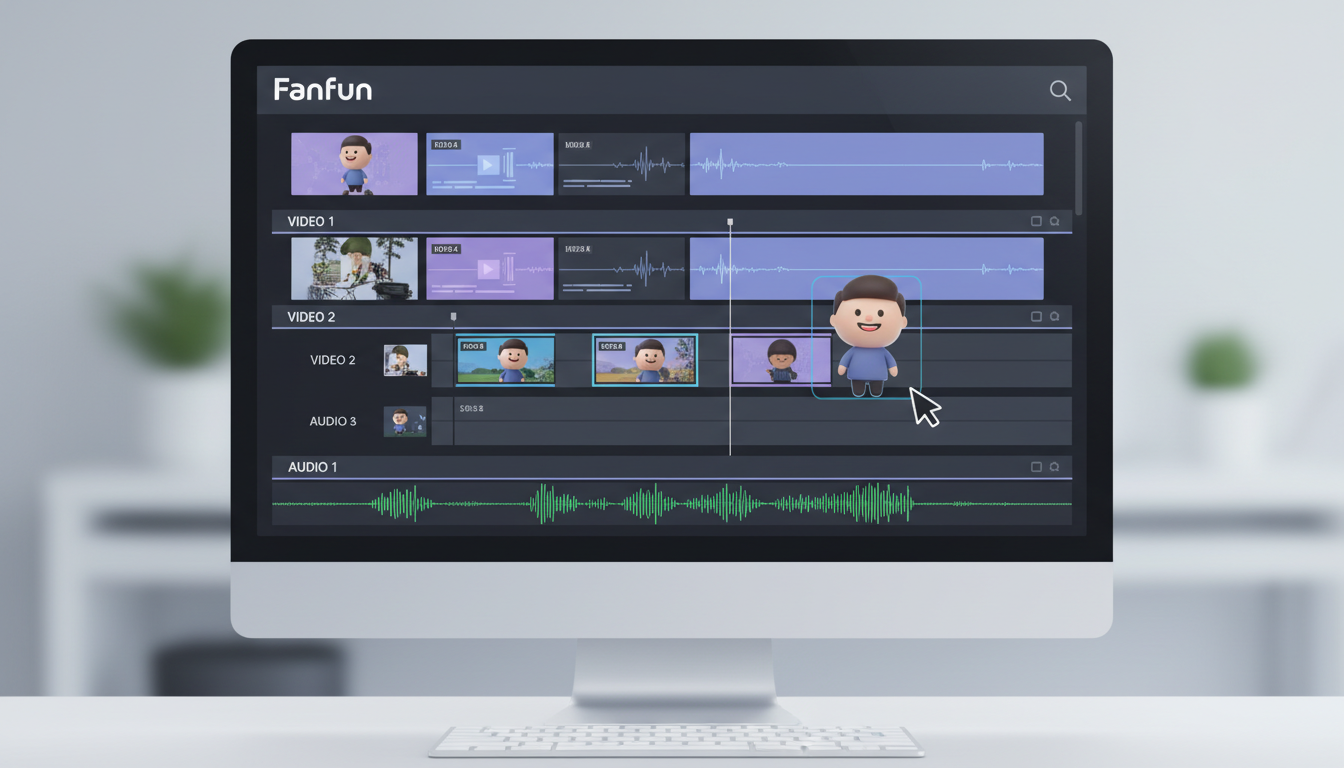This screenshot has height=768, width=1344.
Task: Select the first character clip in VIDEO 2 track
Action: point(506,360)
